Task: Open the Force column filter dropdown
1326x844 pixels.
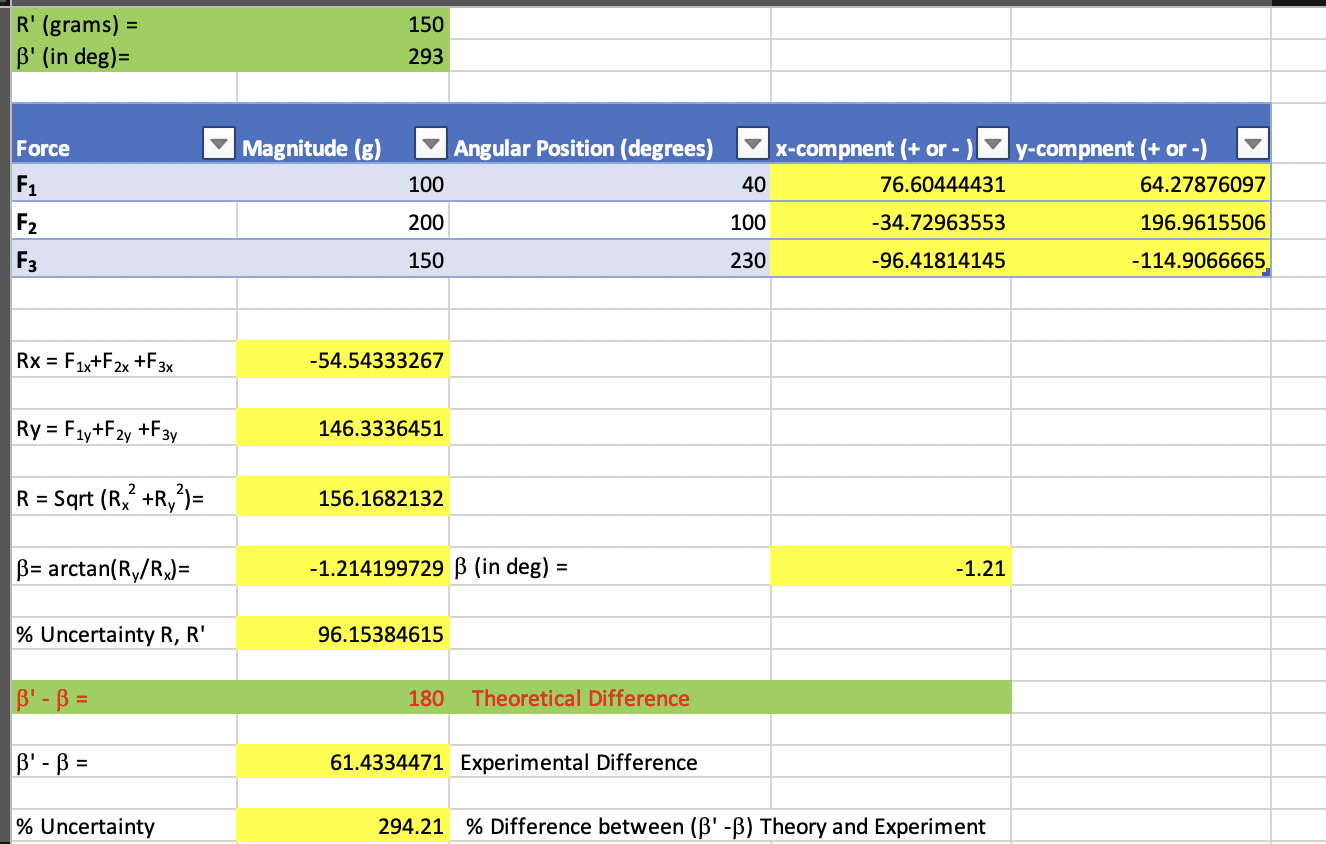Action: [x=218, y=143]
